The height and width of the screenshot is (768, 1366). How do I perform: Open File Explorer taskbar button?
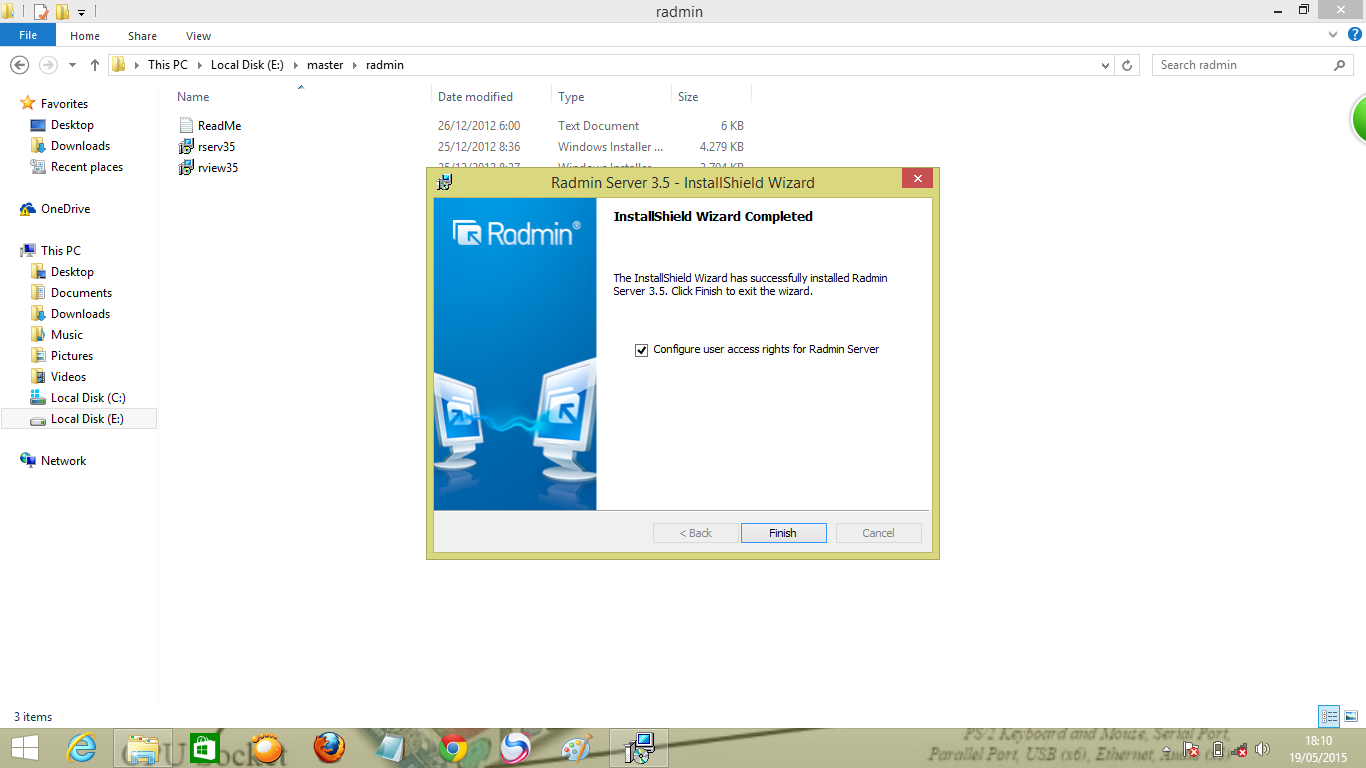(143, 748)
